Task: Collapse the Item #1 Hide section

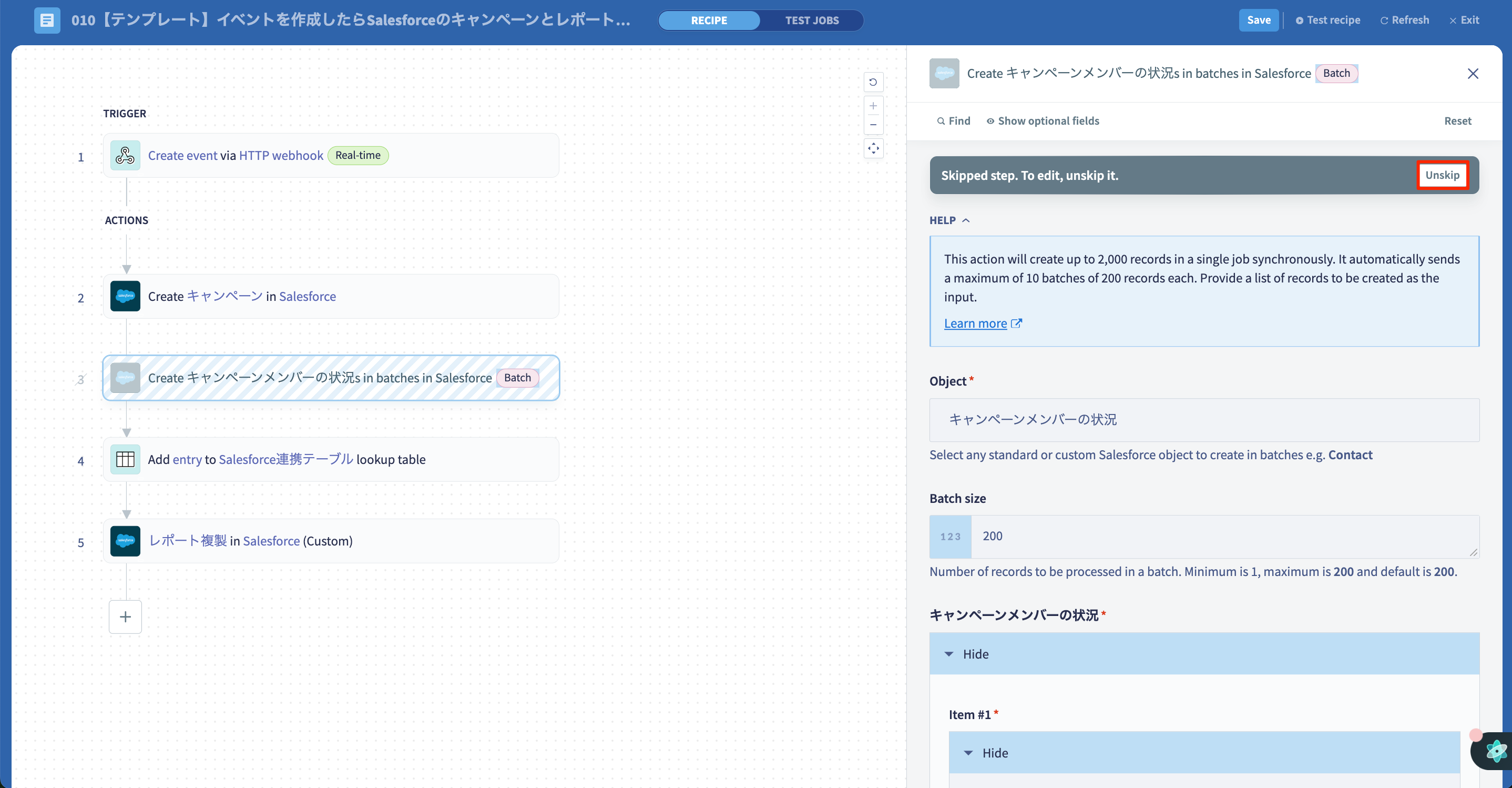Action: point(1204,752)
